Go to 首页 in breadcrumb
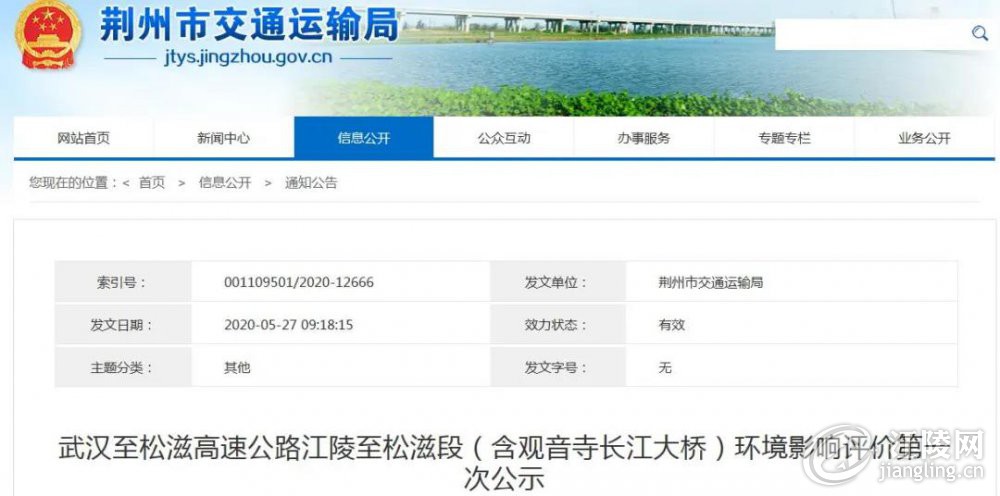The width and height of the screenshot is (1000, 496). [152, 183]
